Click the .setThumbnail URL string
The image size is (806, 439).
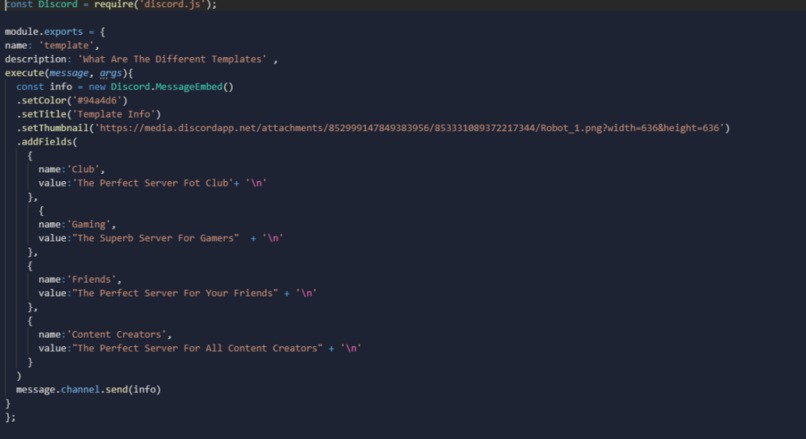point(410,128)
